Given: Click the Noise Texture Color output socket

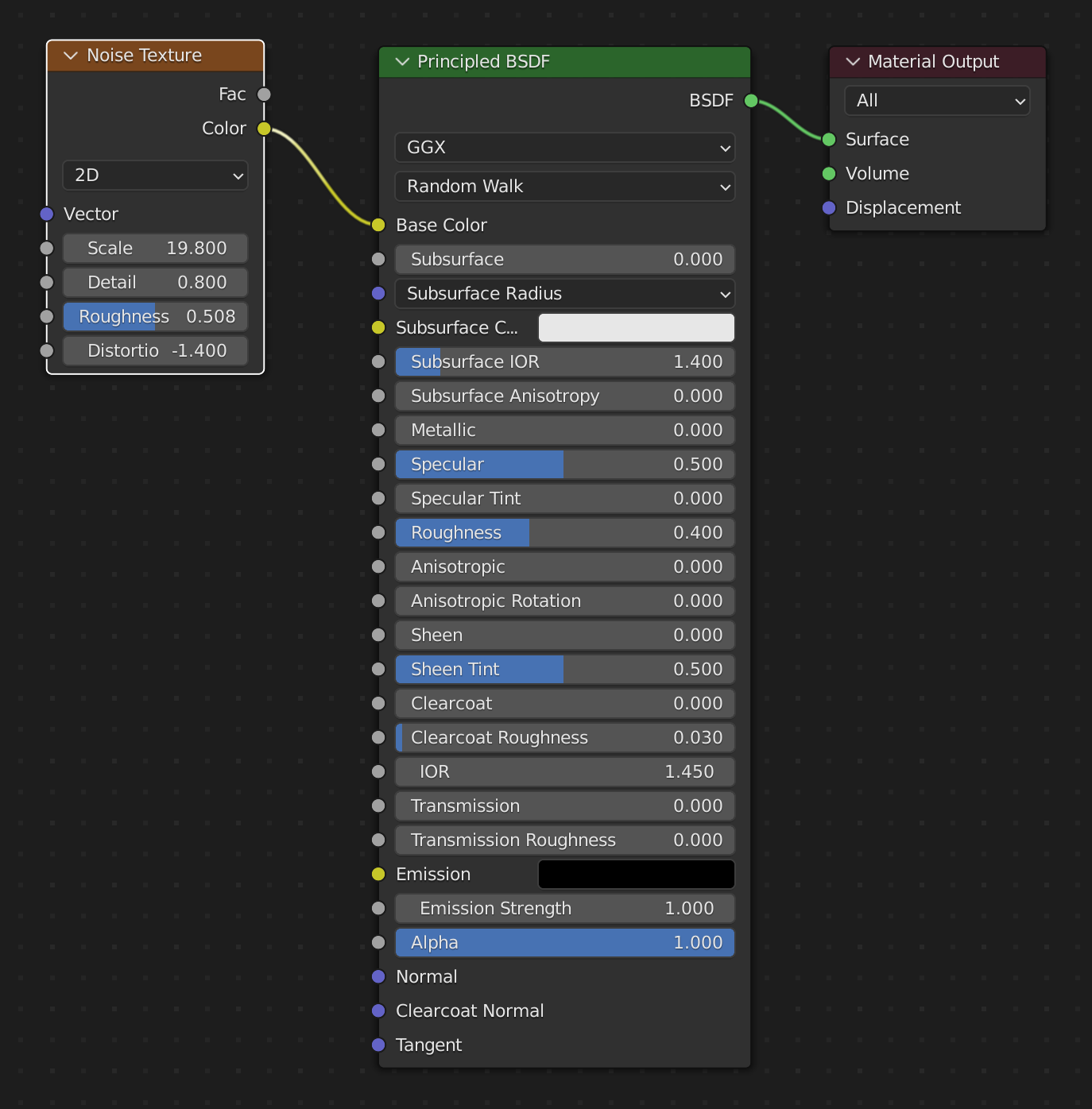Looking at the screenshot, I should tap(264, 129).
